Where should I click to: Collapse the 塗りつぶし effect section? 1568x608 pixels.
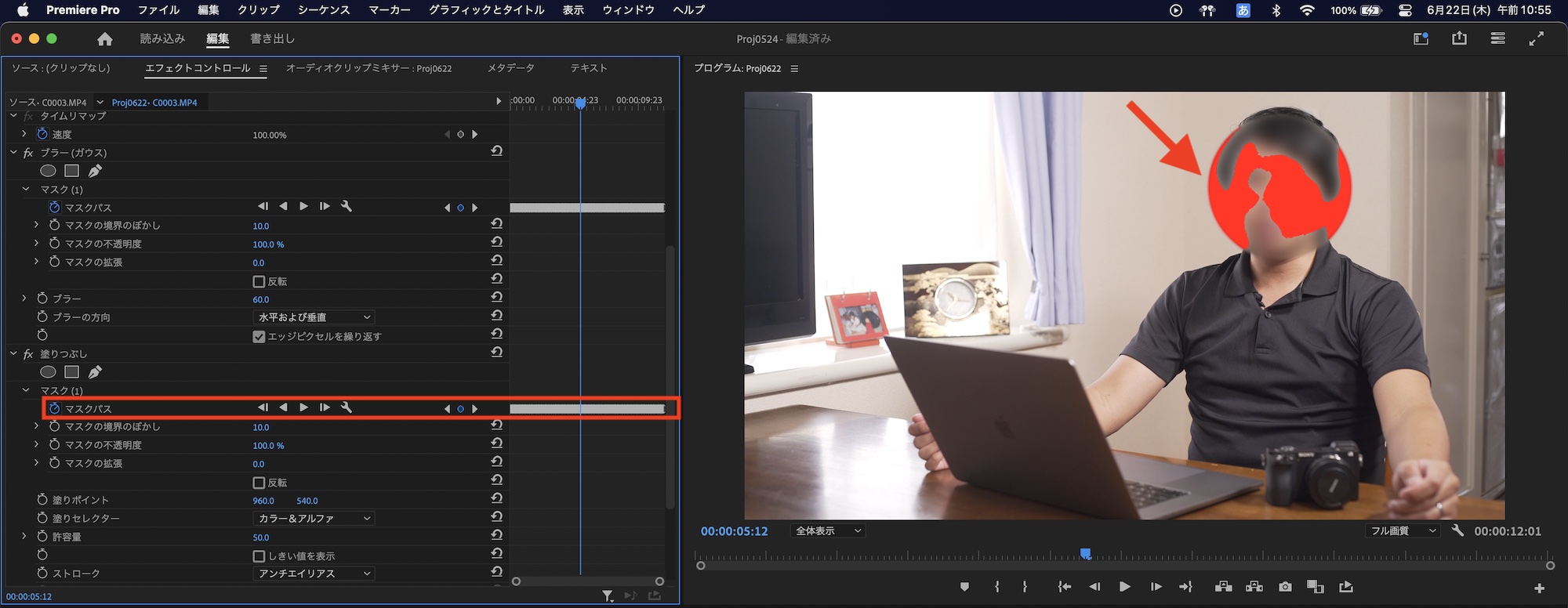pyautogui.click(x=13, y=354)
